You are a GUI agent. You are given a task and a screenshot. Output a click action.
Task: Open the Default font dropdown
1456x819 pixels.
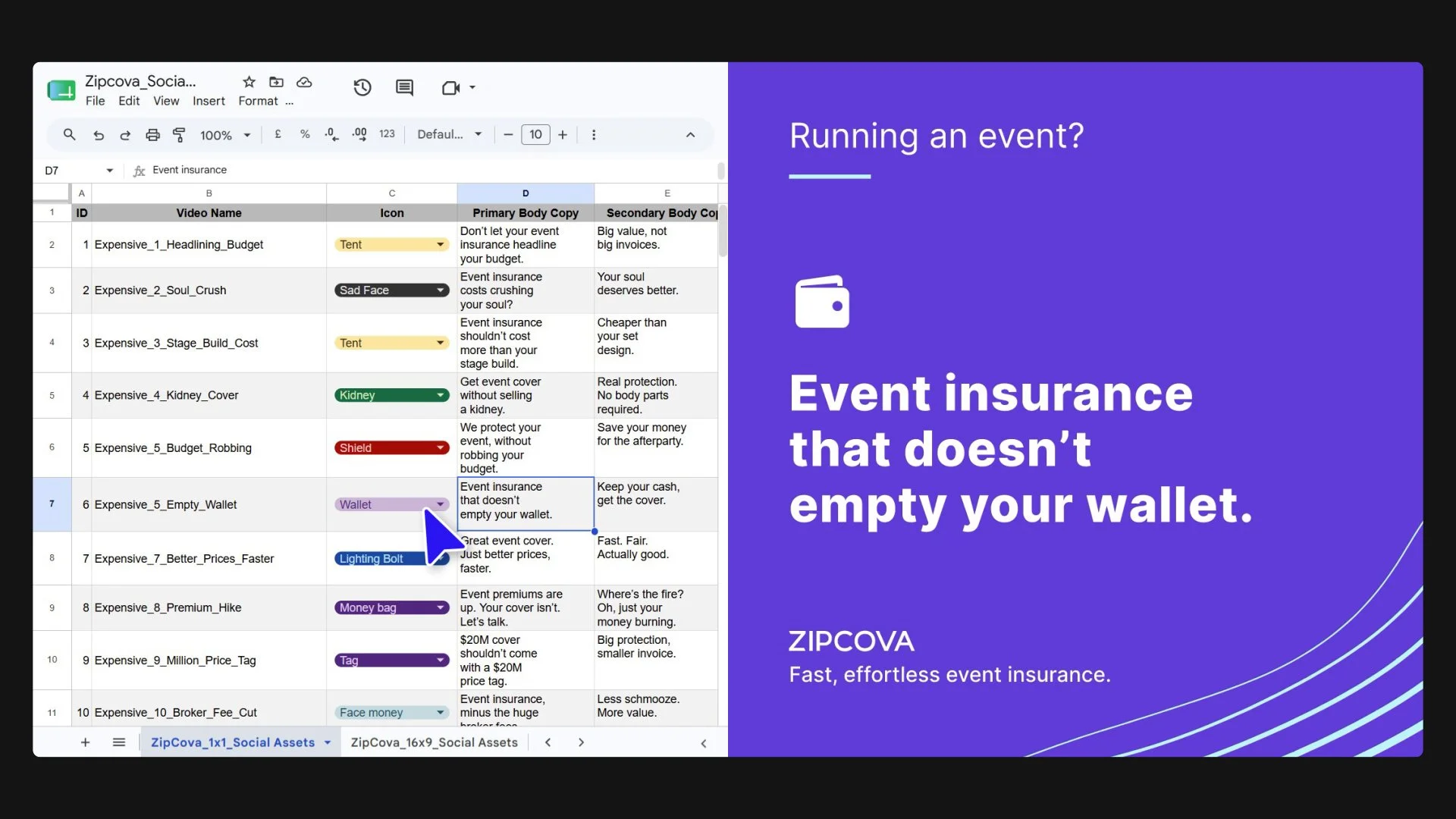pyautogui.click(x=450, y=134)
